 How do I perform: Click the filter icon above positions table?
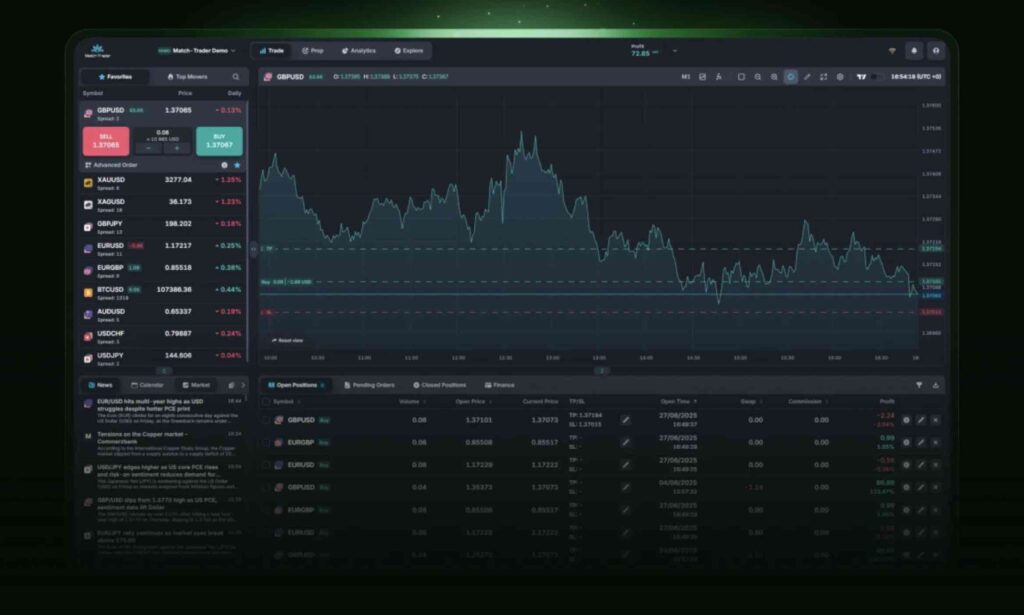(919, 385)
